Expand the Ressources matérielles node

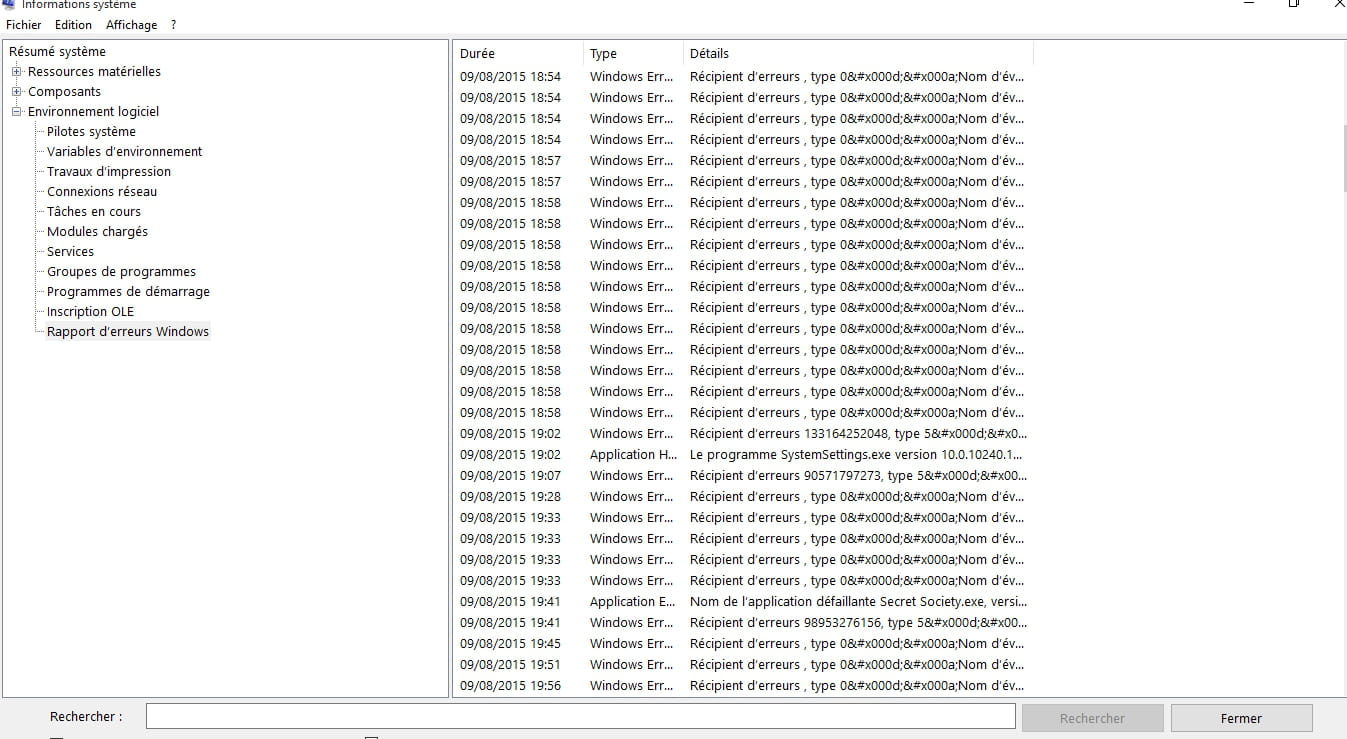[x=17, y=72]
